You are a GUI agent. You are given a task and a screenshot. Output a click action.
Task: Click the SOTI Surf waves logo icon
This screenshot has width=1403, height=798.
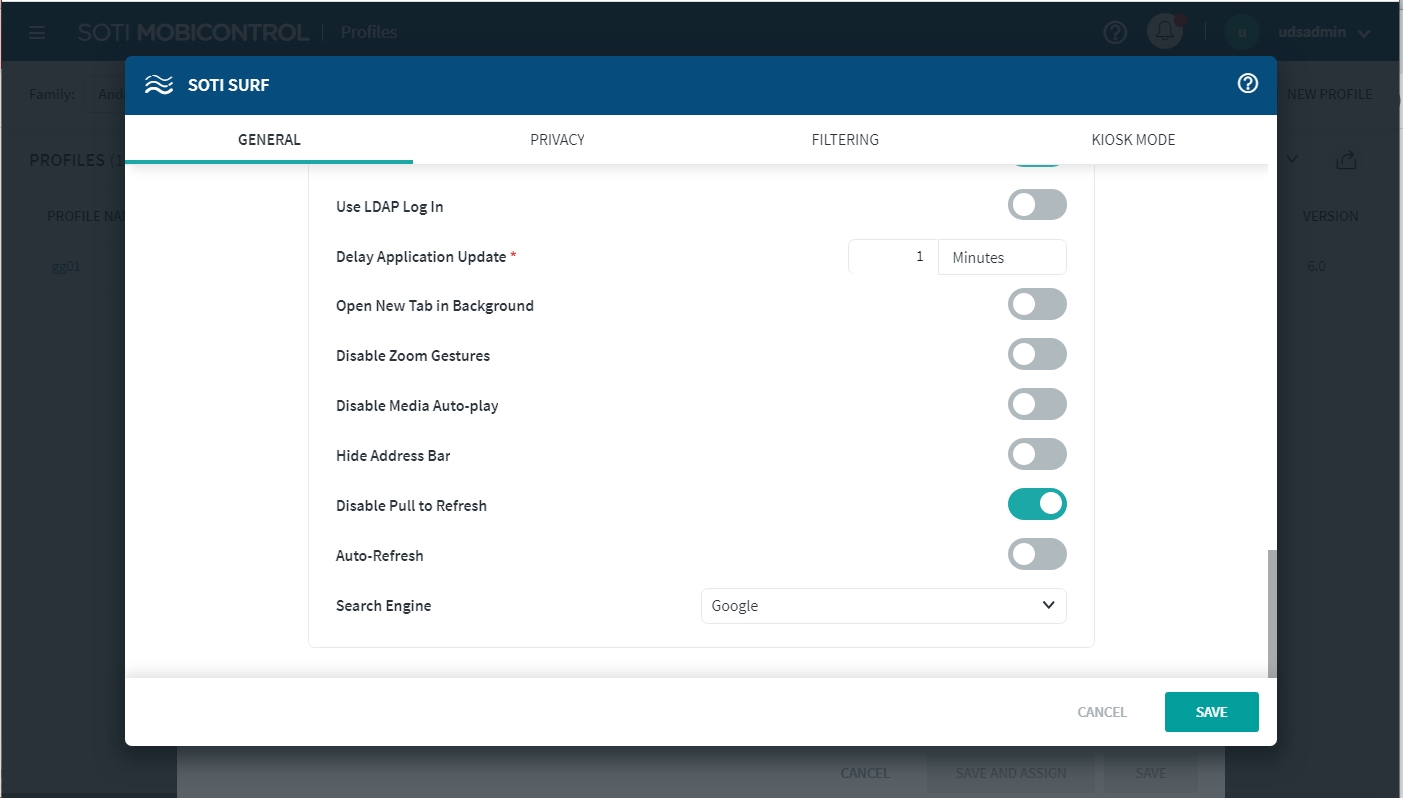coord(159,85)
